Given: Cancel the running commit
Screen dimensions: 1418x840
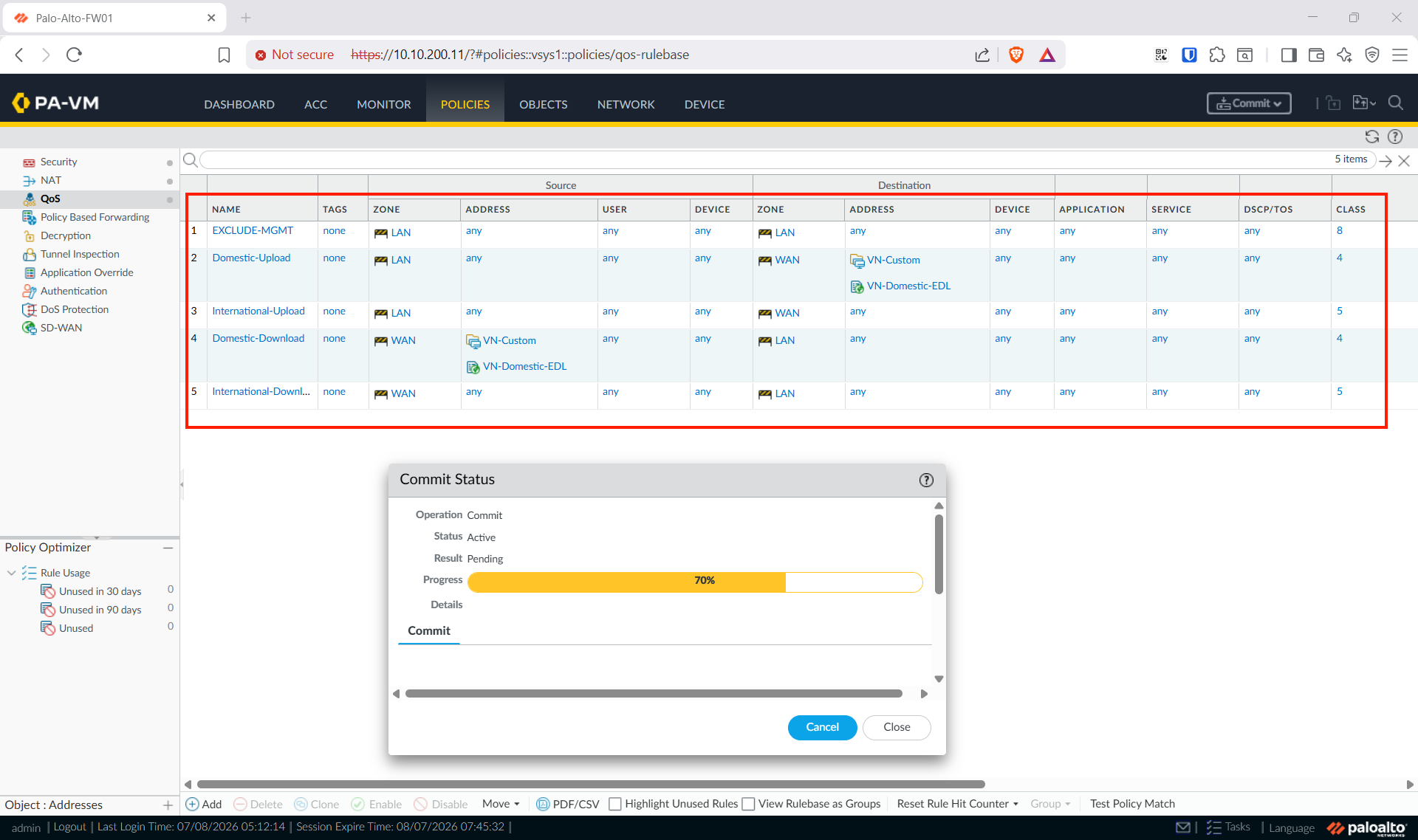Looking at the screenshot, I should point(822,727).
